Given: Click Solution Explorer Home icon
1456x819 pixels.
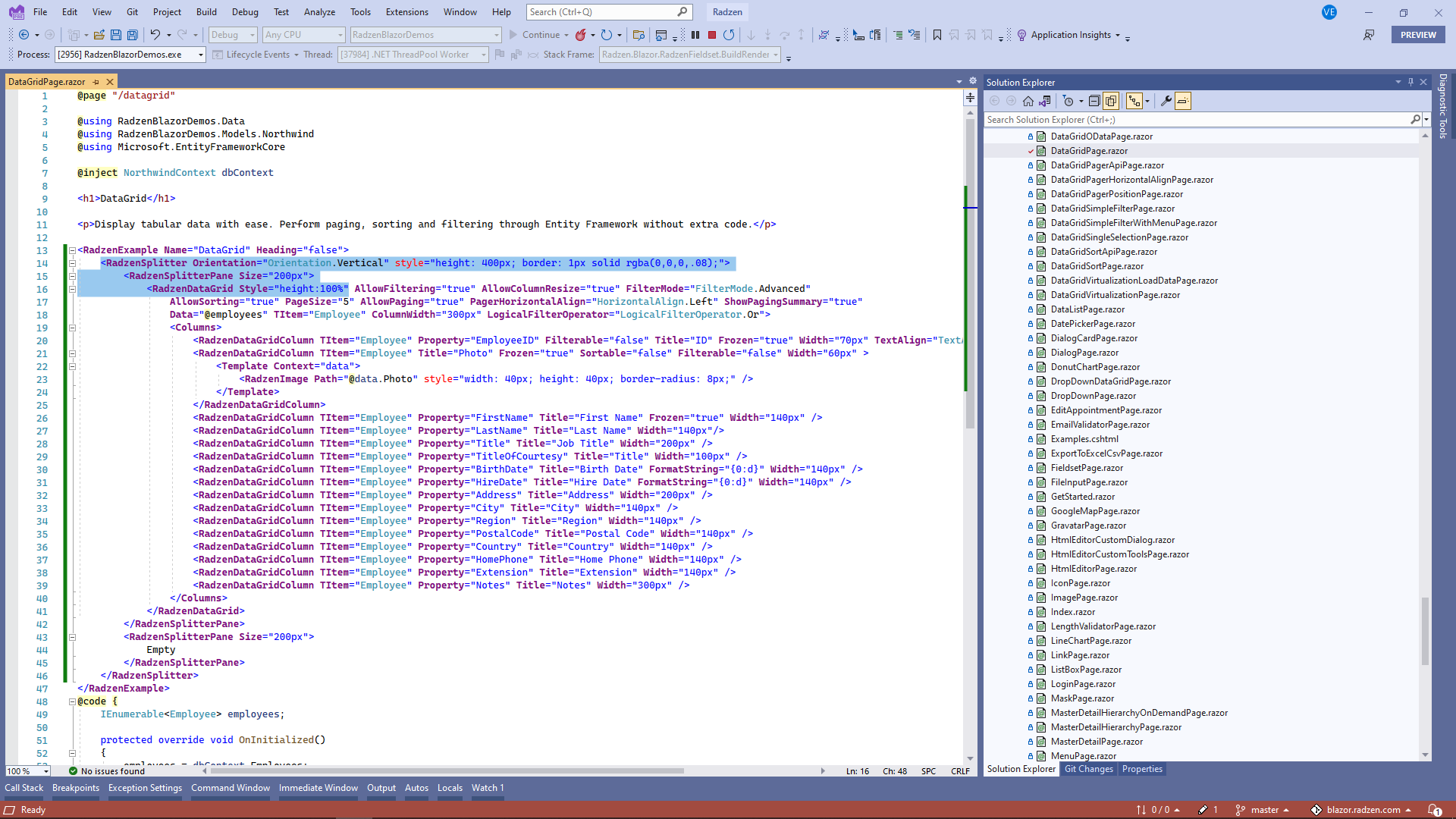Looking at the screenshot, I should (1028, 101).
